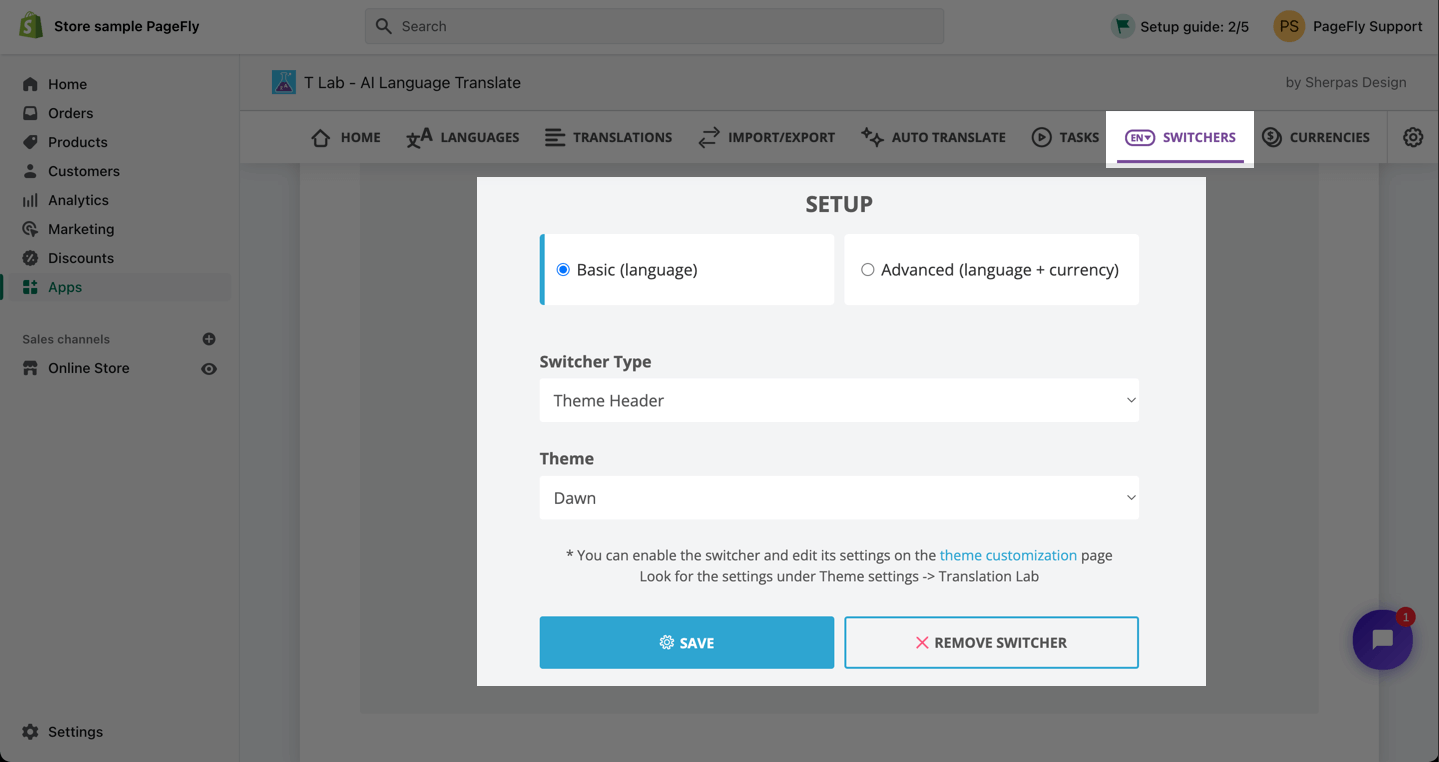Image resolution: width=1439 pixels, height=762 pixels.
Task: Open the Theme dropdown showing Dawn
Action: (x=839, y=498)
